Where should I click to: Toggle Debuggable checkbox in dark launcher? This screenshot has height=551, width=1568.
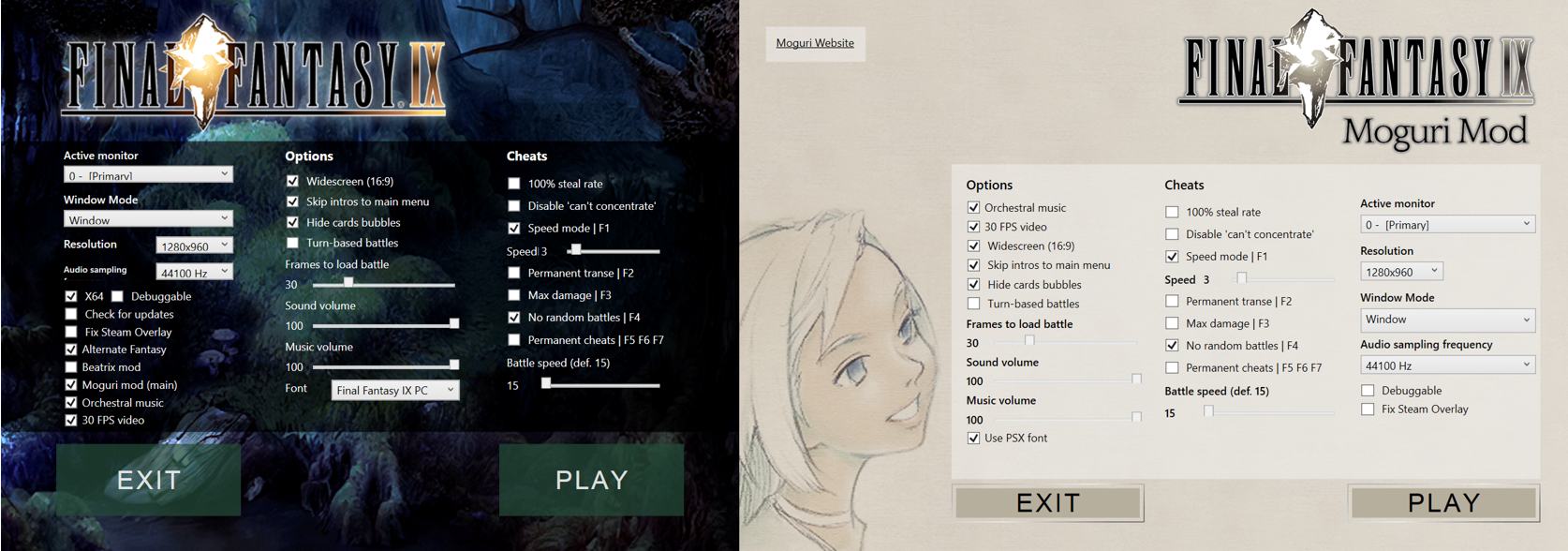tap(118, 296)
